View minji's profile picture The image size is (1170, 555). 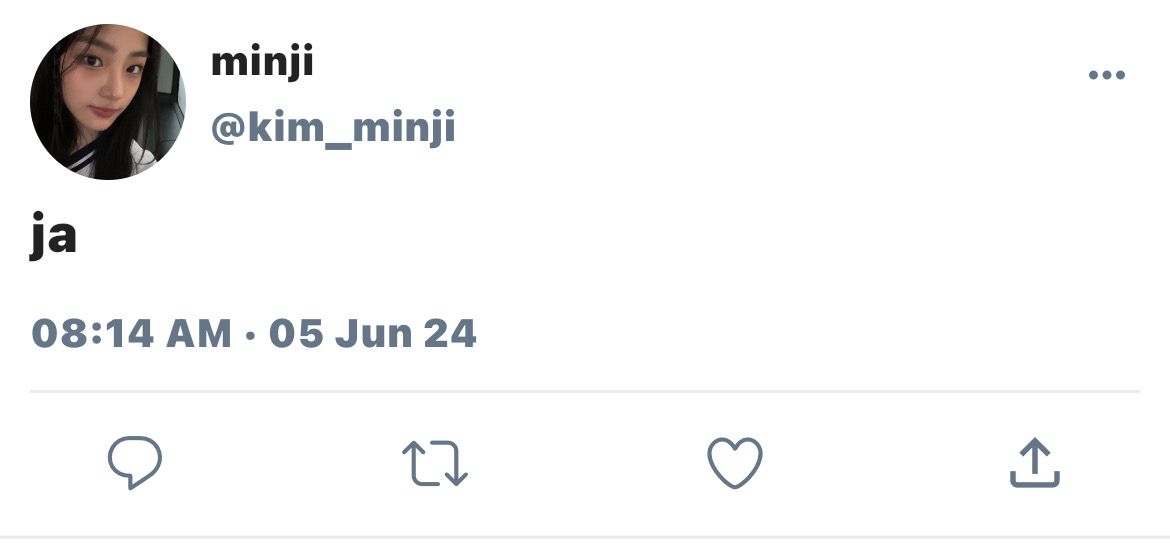pyautogui.click(x=107, y=101)
